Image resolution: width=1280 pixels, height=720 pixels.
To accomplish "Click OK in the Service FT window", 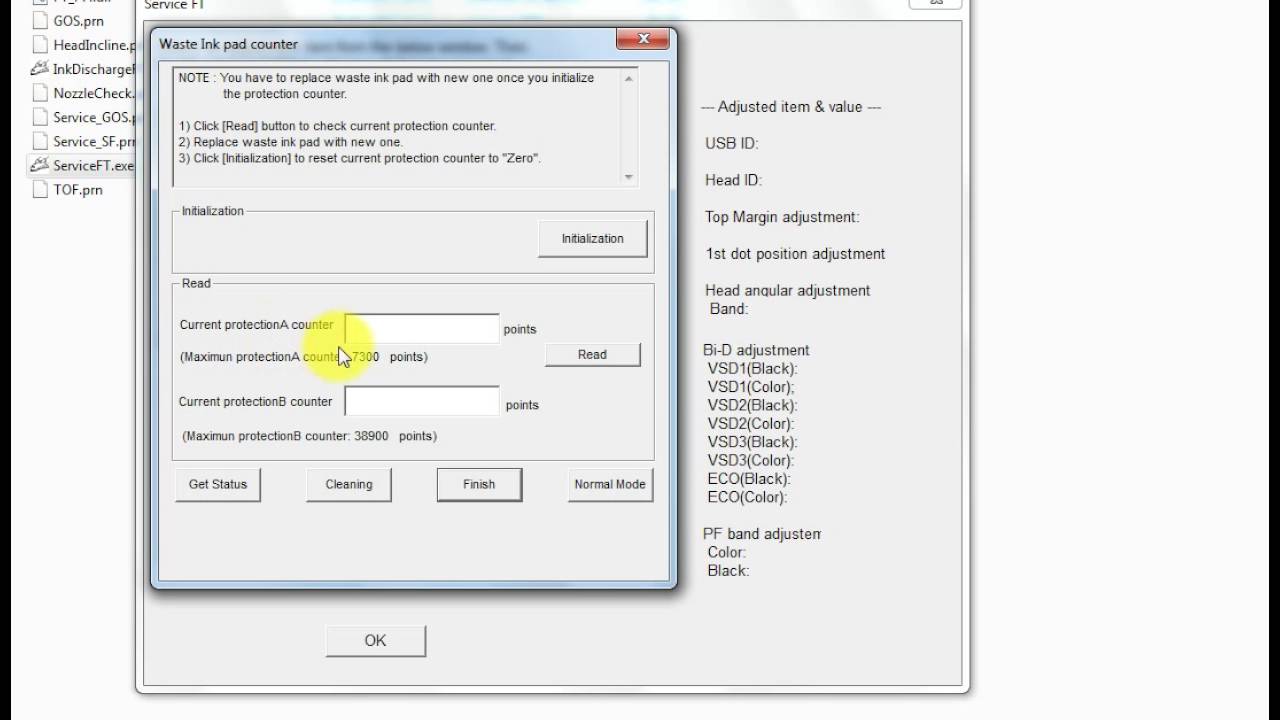I will (x=375, y=641).
